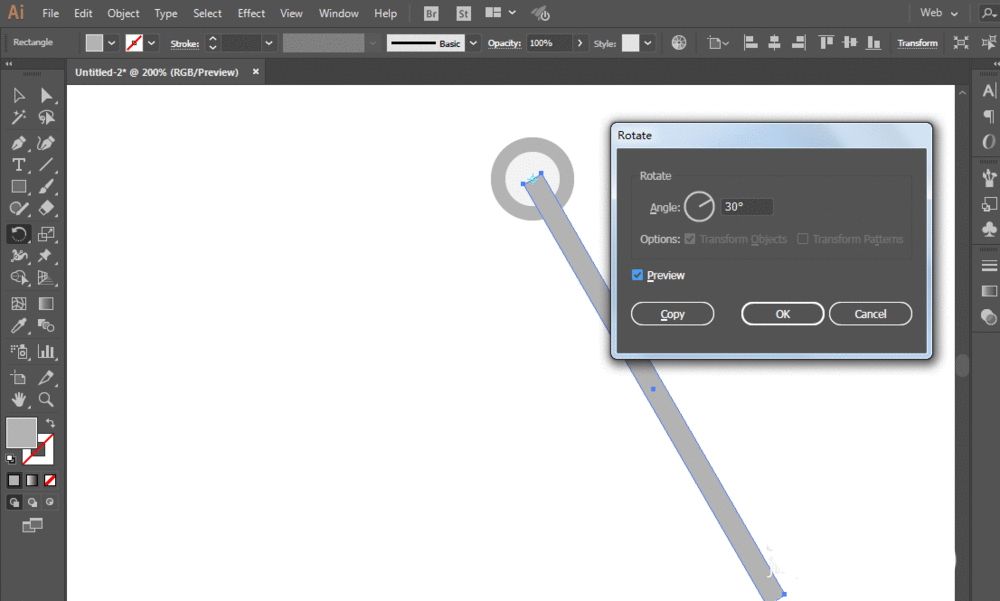Open the Web workspace dropdown
This screenshot has height=601, width=1000.
coord(939,13)
